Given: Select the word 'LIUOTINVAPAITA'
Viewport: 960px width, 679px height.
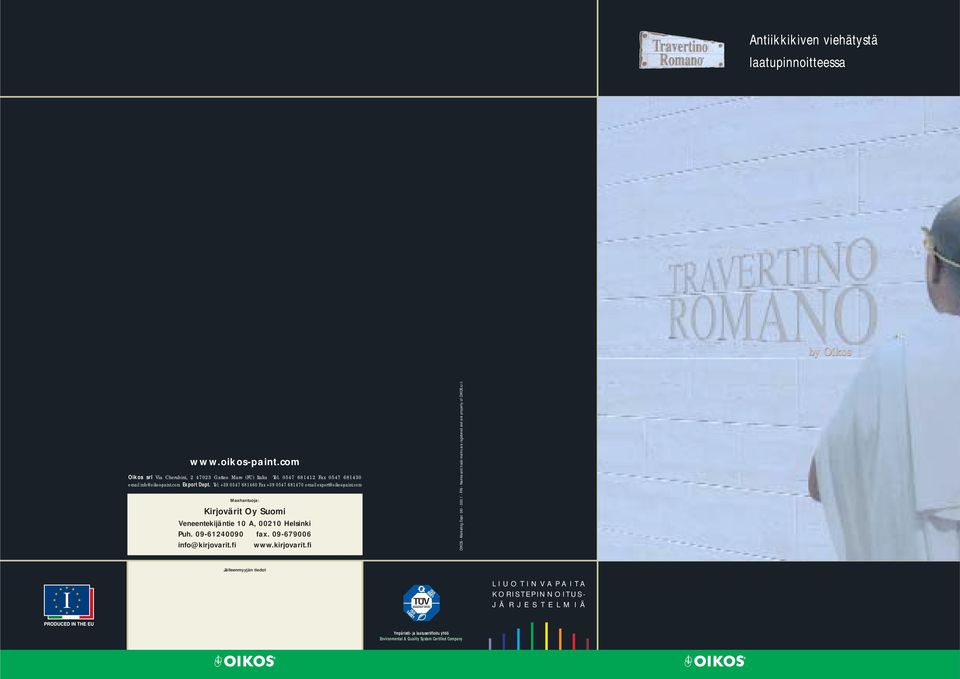Looking at the screenshot, I should (x=539, y=584).
